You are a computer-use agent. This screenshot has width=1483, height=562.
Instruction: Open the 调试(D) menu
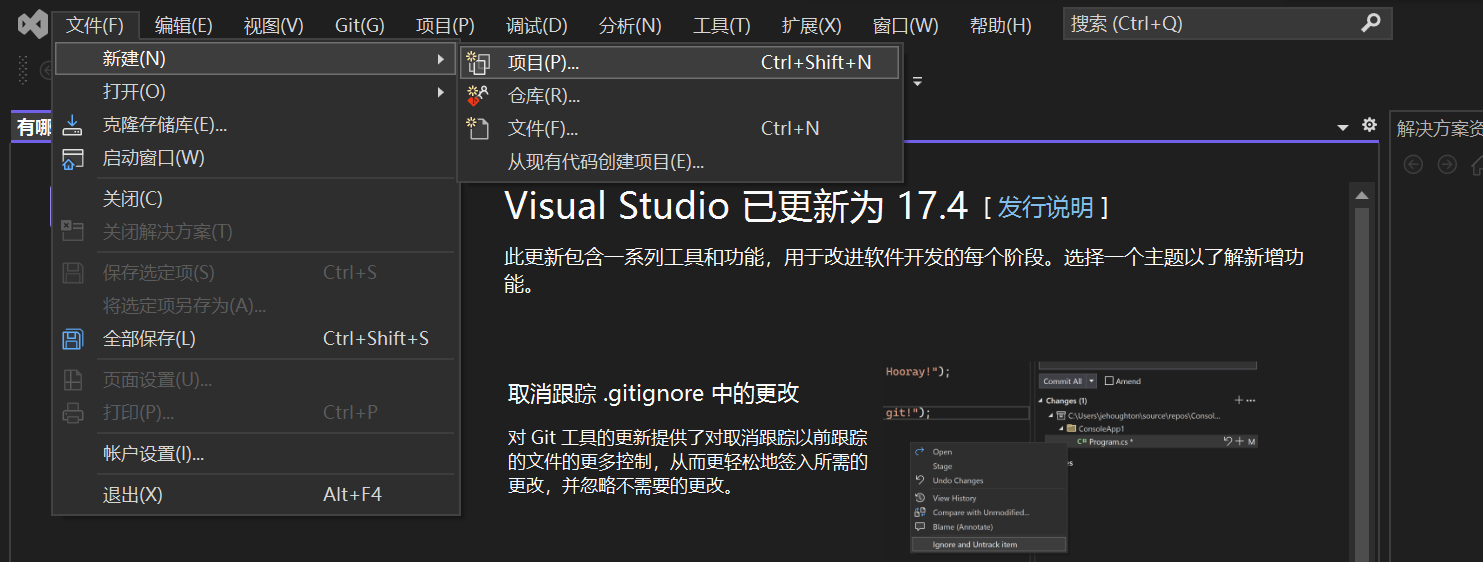(x=536, y=26)
